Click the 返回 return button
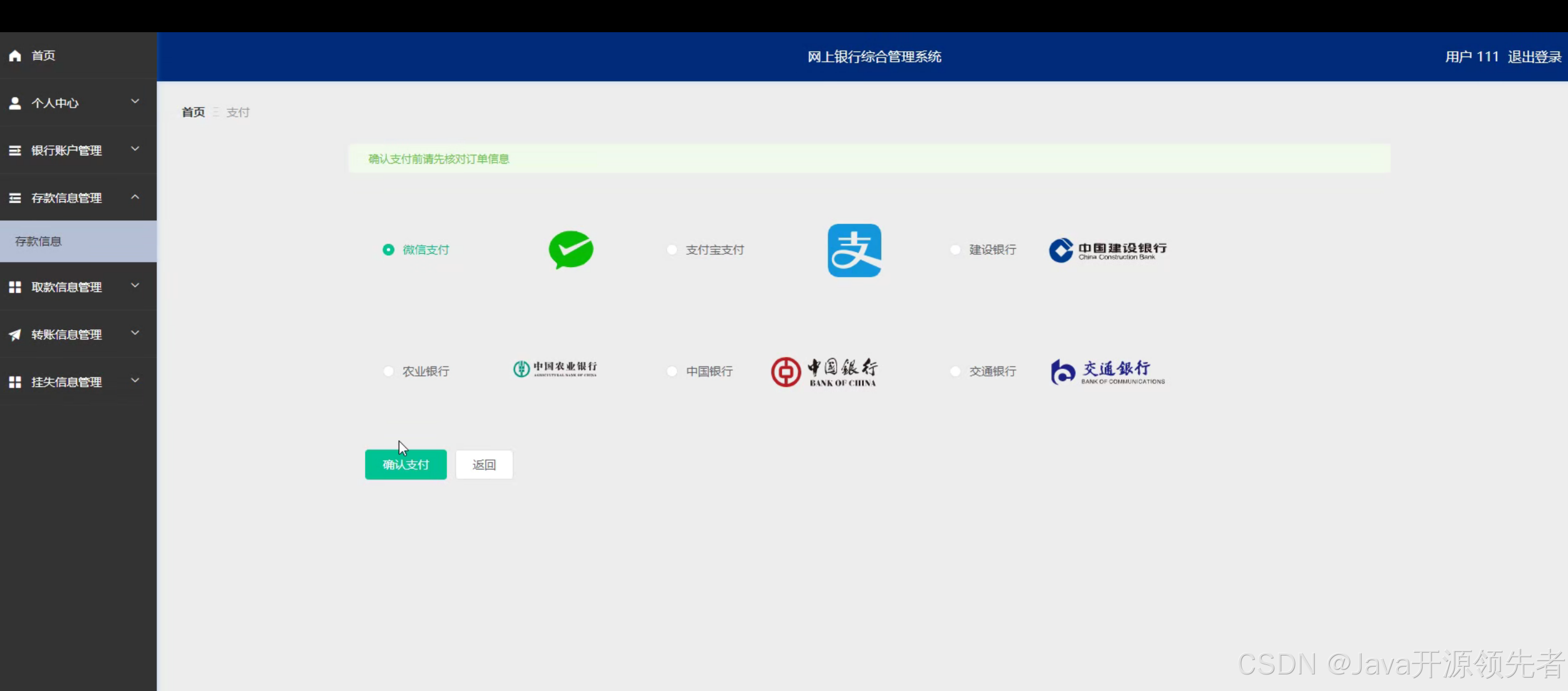 point(484,464)
